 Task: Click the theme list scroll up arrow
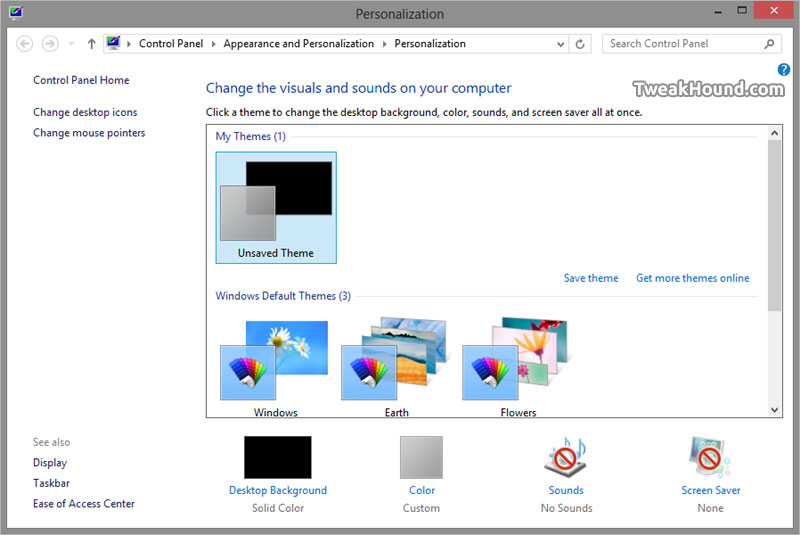[x=774, y=133]
